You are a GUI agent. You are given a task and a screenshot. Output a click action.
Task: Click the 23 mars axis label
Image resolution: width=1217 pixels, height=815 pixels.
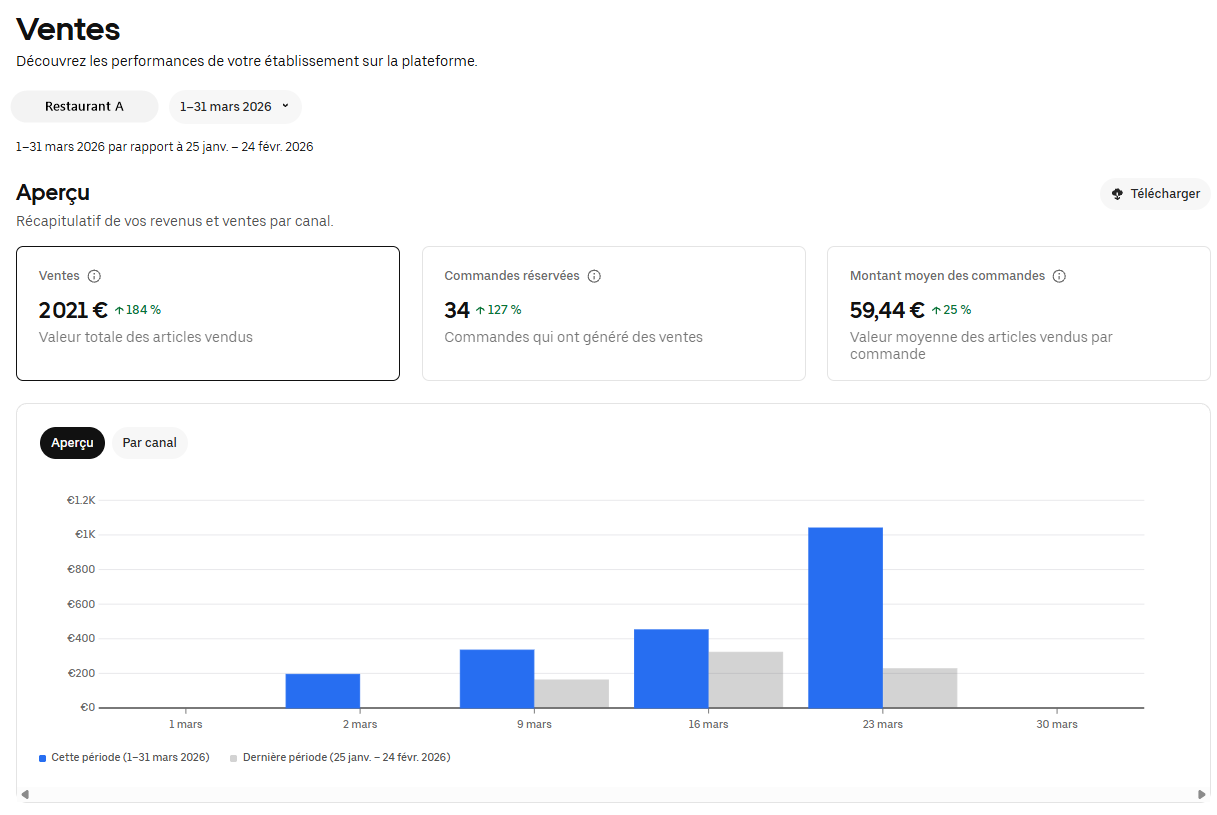[x=883, y=724]
